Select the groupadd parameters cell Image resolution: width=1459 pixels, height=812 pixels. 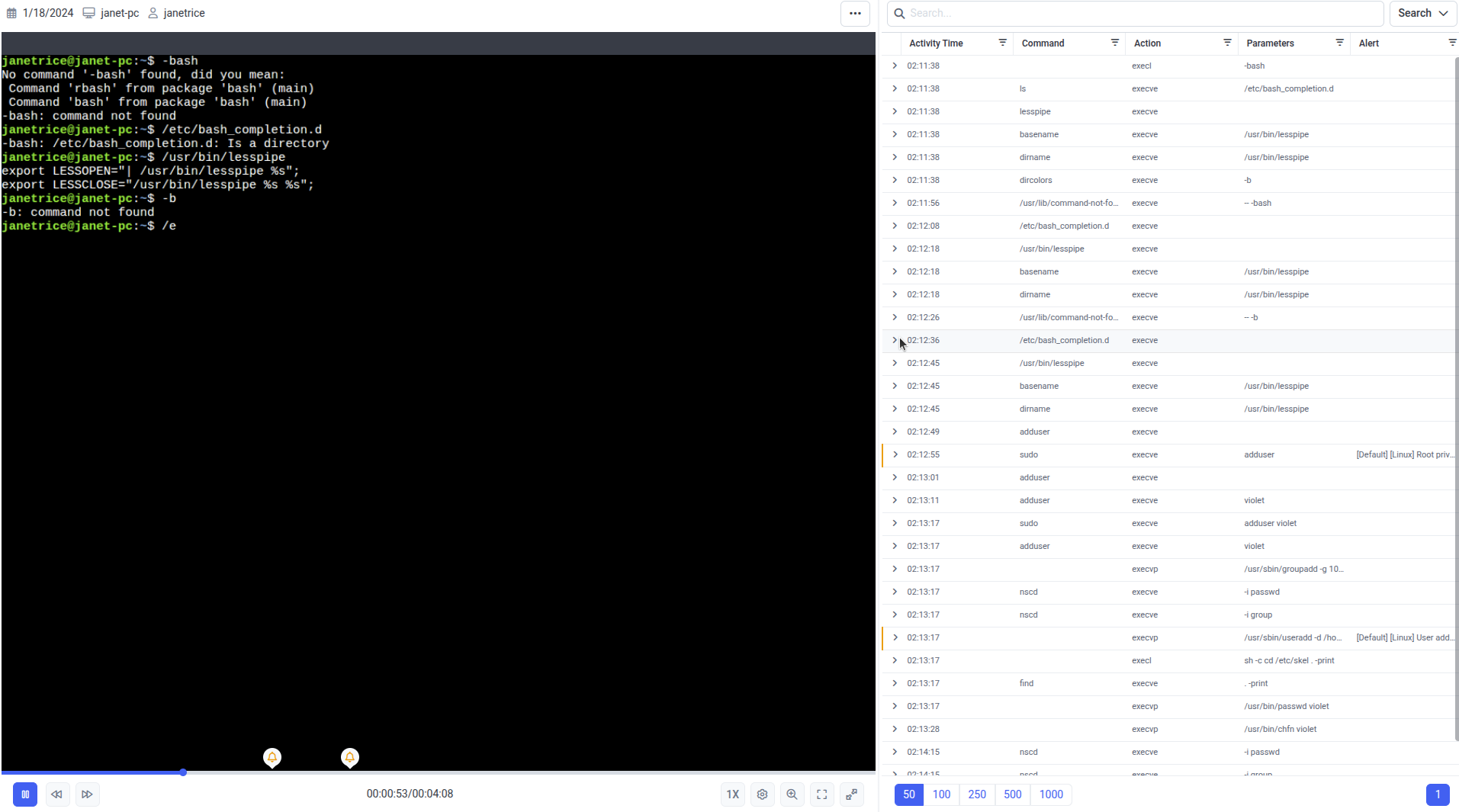point(1293,569)
